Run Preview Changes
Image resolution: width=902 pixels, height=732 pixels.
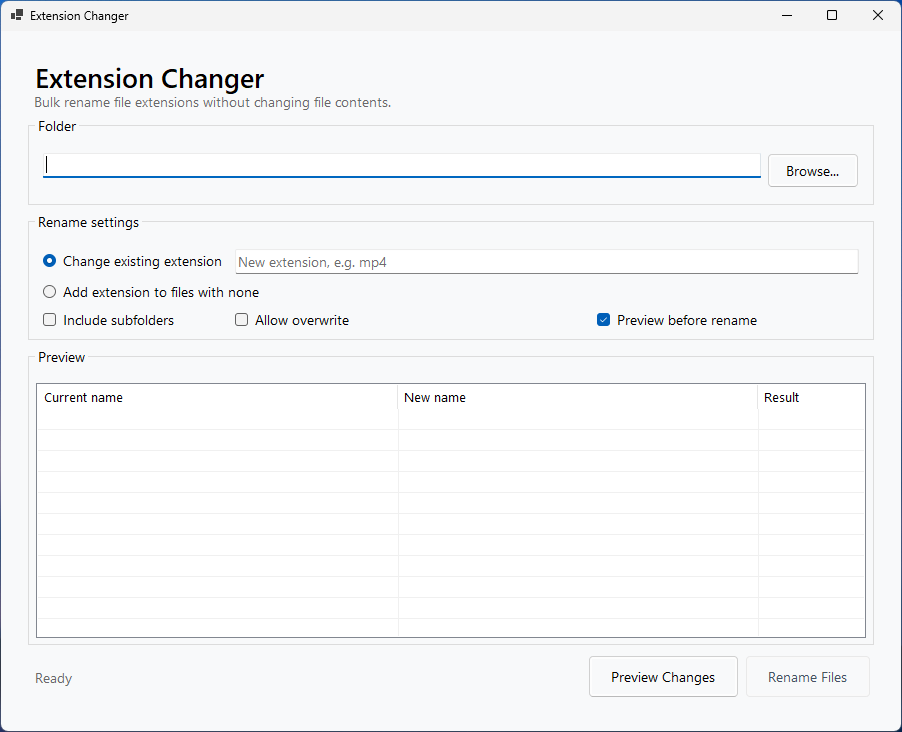[x=663, y=677]
